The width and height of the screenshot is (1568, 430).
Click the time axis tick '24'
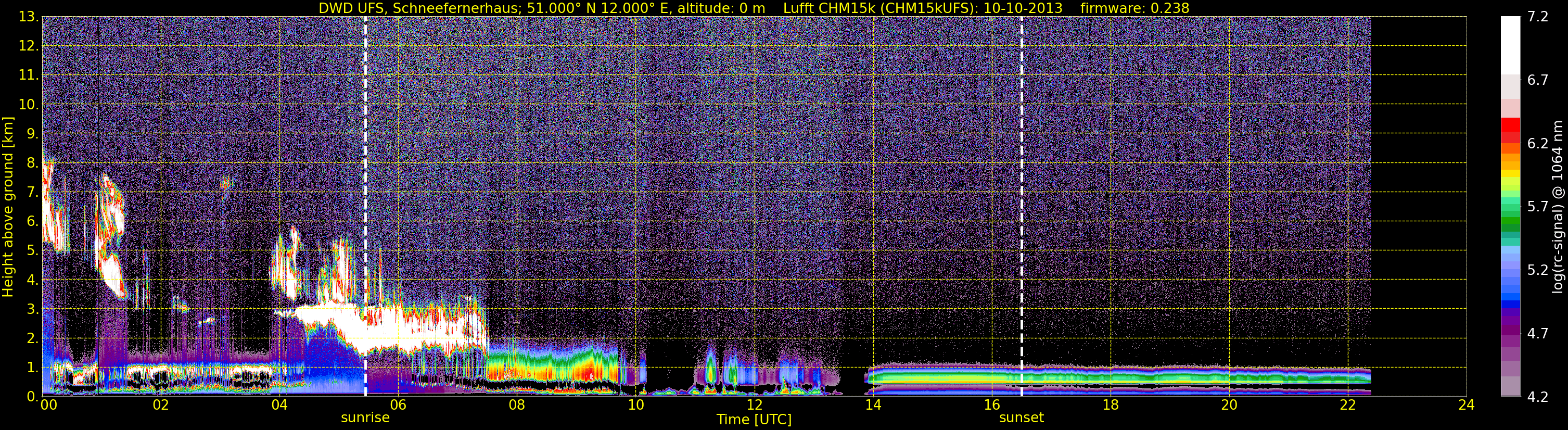pyautogui.click(x=1467, y=405)
